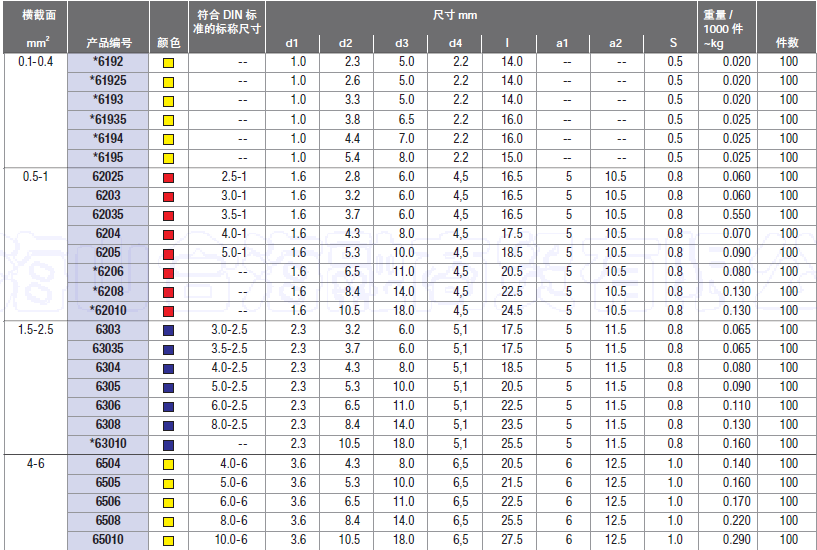Pick the yellow swatch in row 6504
This screenshot has height=550, width=817.
point(168,464)
